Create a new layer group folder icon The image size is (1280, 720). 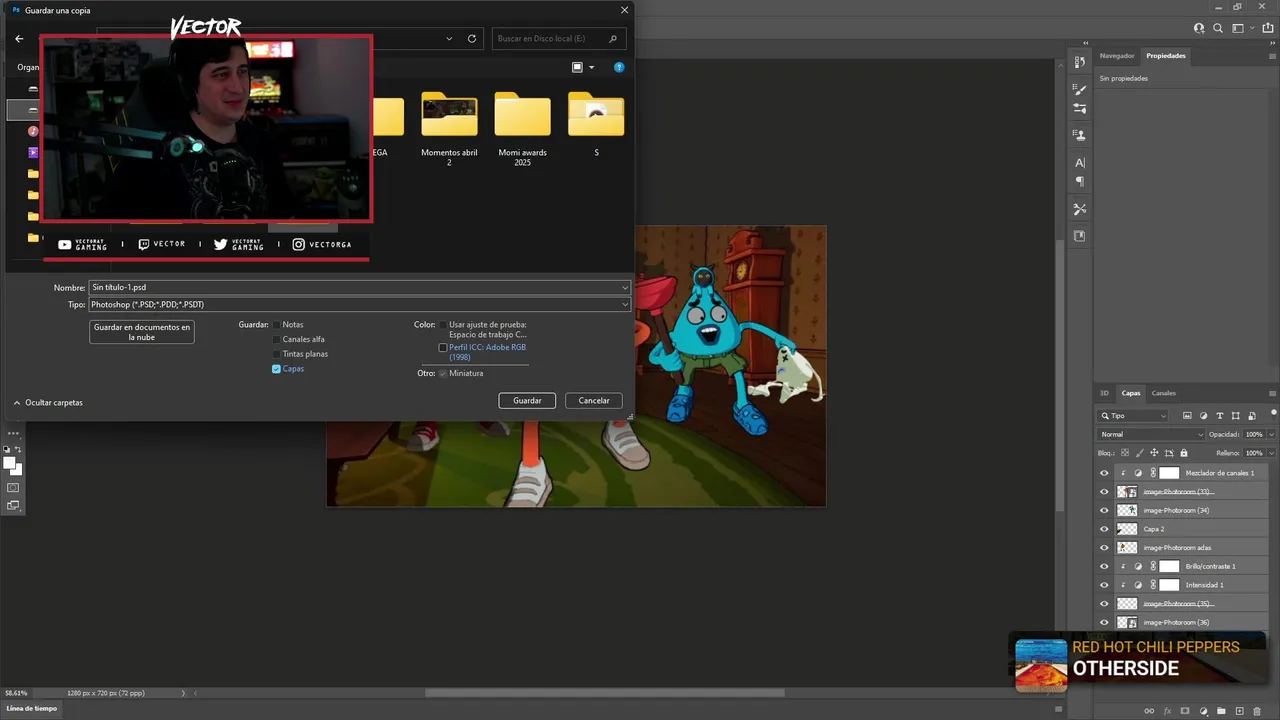[x=1221, y=711]
